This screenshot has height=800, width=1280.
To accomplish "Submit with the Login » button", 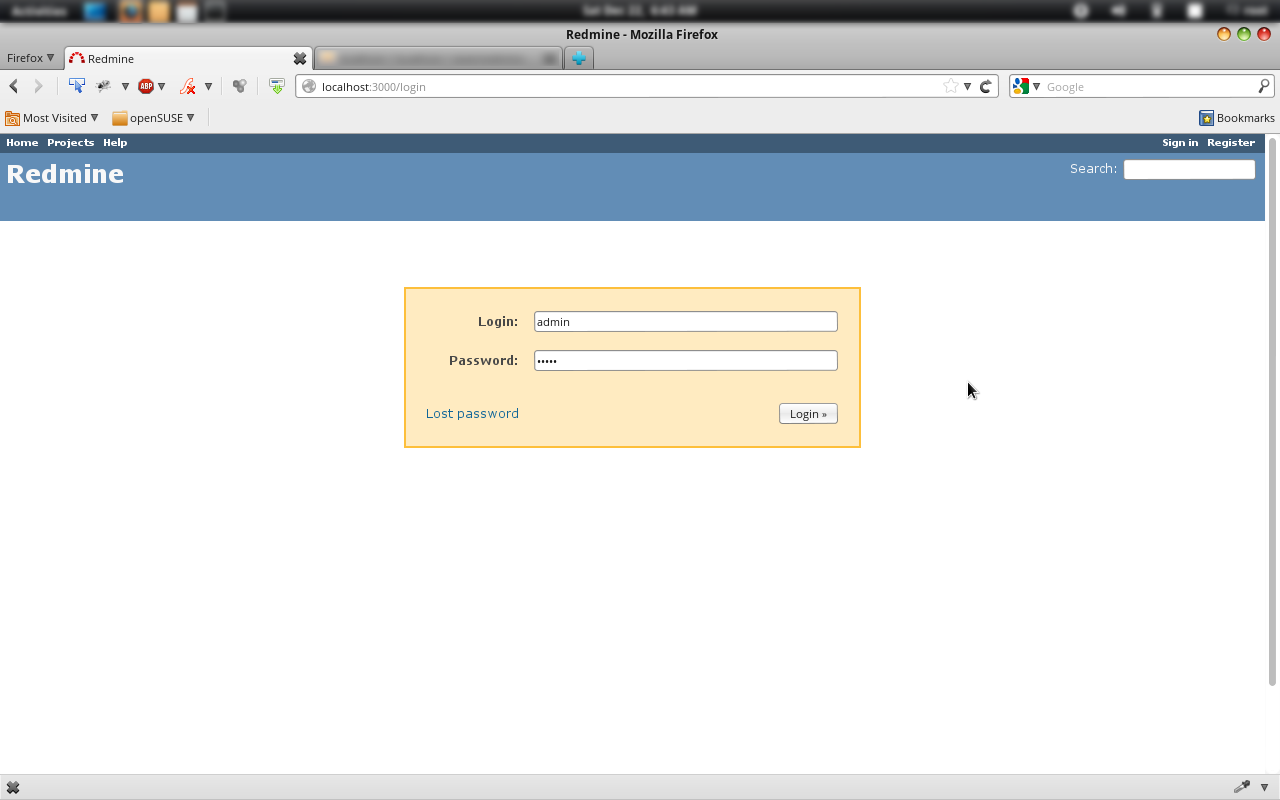I will [x=808, y=414].
